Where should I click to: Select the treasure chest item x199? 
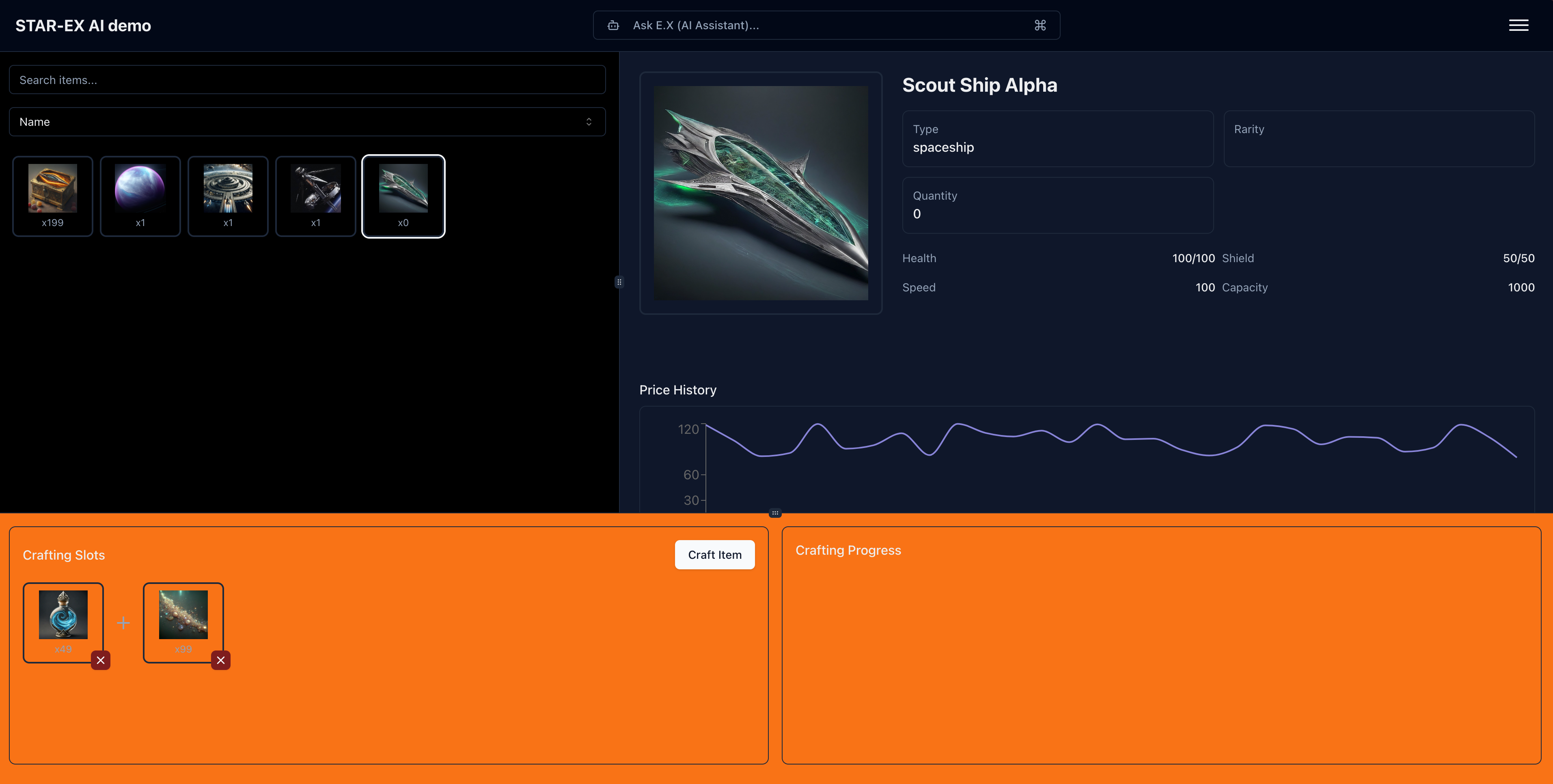click(52, 196)
